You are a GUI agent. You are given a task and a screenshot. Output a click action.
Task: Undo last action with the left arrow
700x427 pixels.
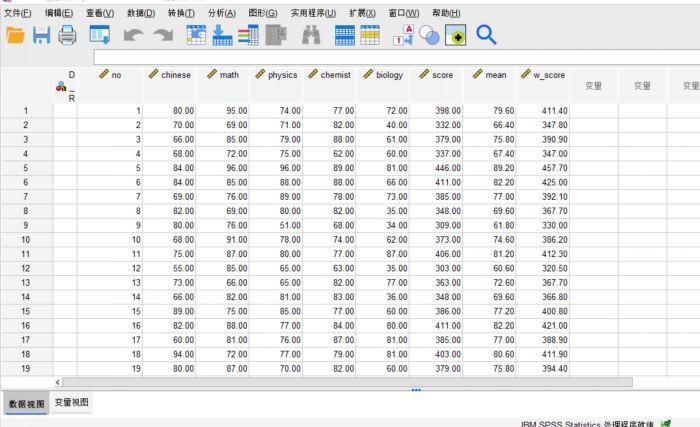133,35
